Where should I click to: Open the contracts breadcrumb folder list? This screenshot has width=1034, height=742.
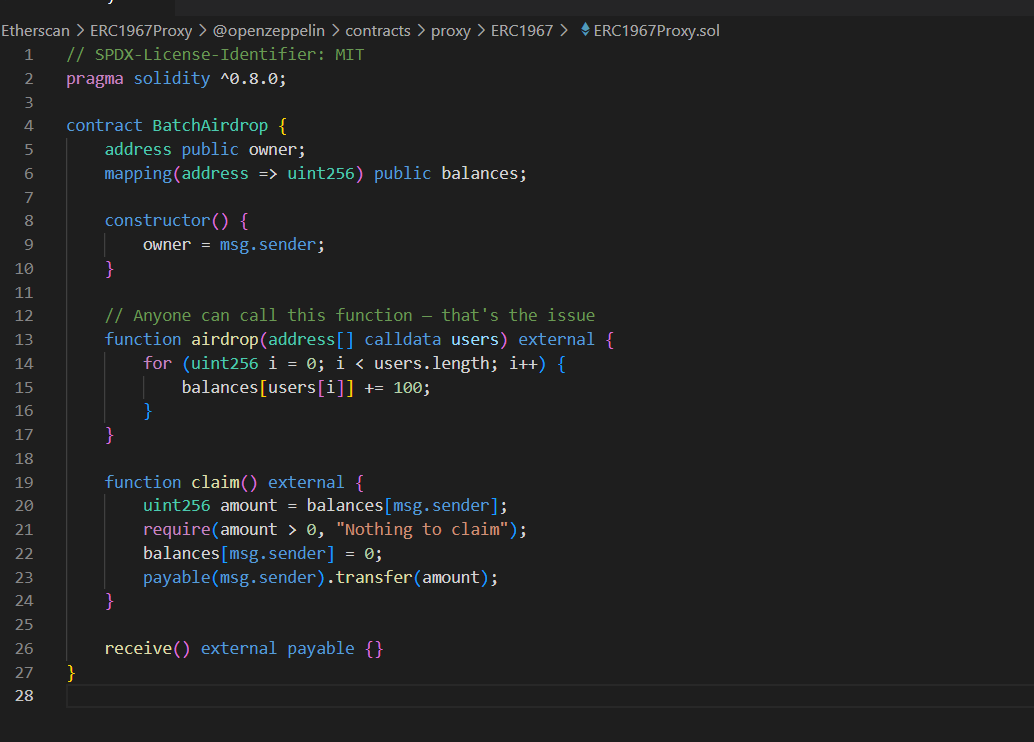(x=378, y=30)
